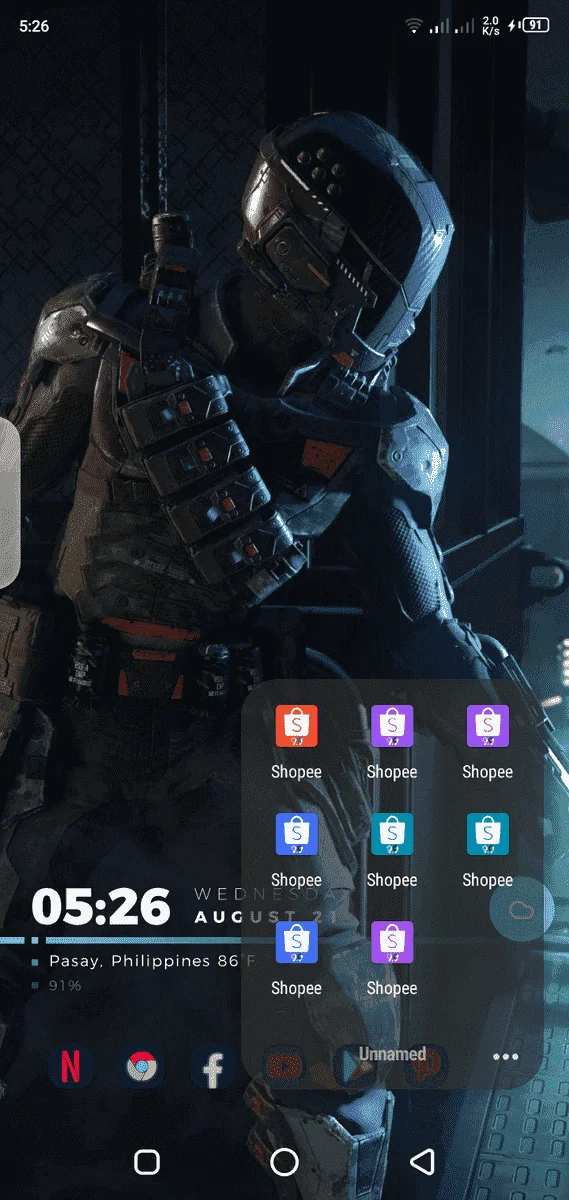The image size is (569, 1200).
Task: Tap the floating cloud bubble
Action: point(522,910)
